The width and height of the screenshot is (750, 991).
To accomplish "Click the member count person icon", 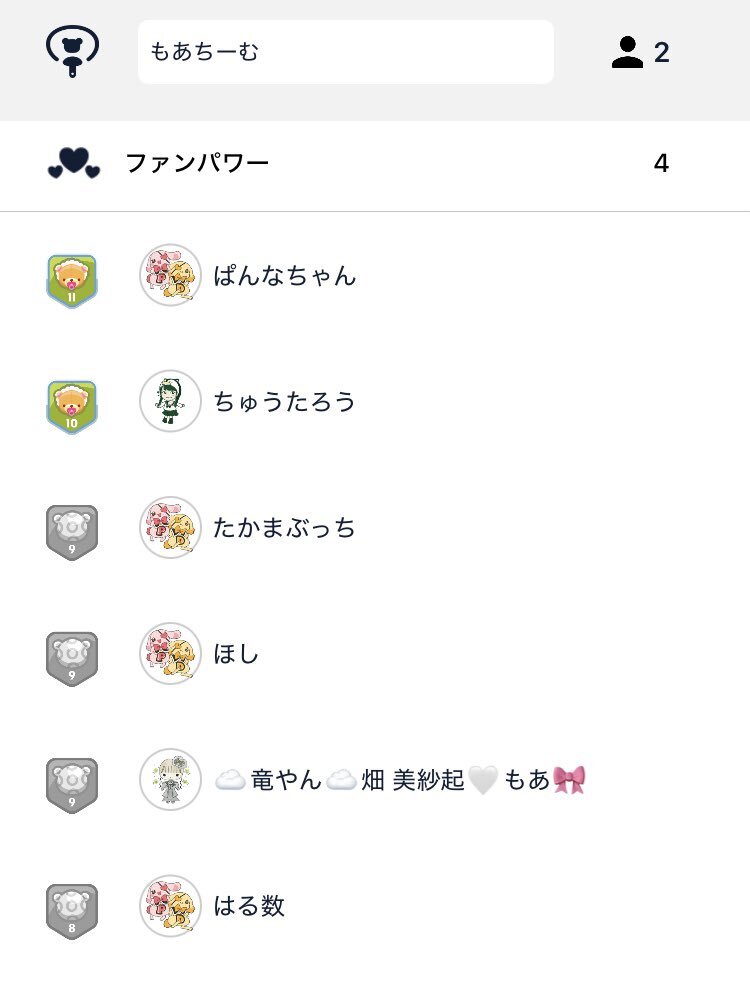I will 627,52.
